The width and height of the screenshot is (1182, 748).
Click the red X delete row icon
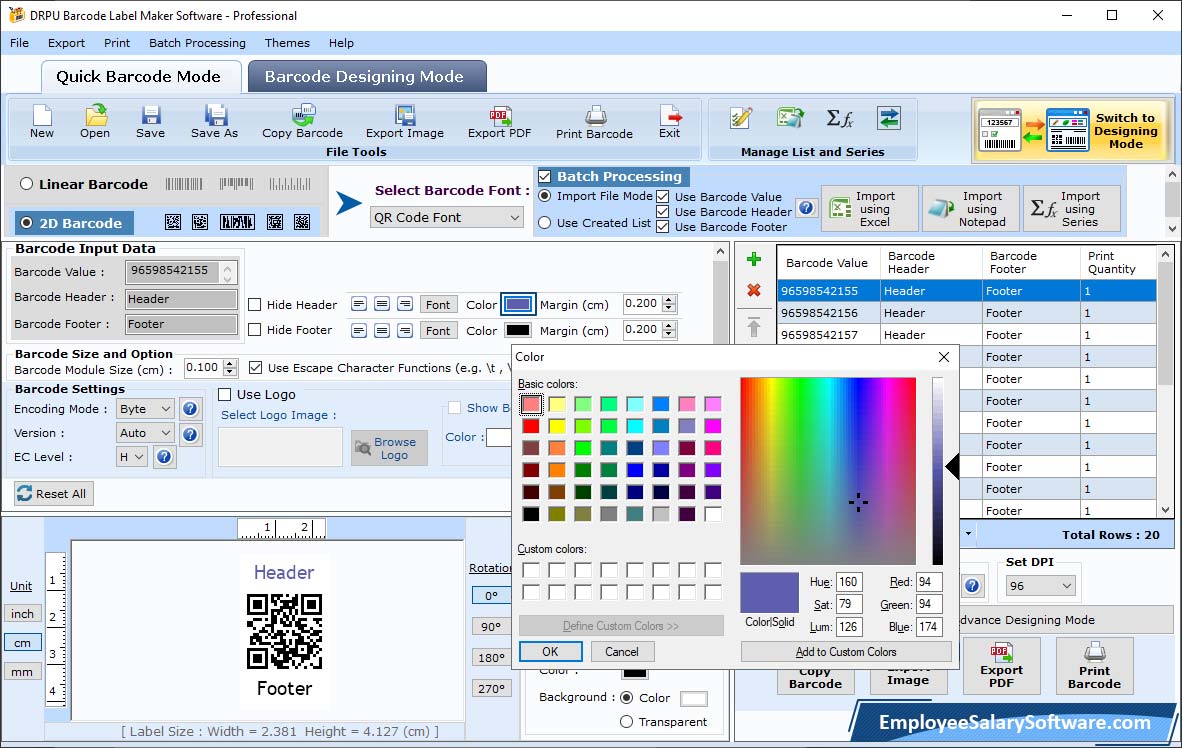click(x=753, y=290)
